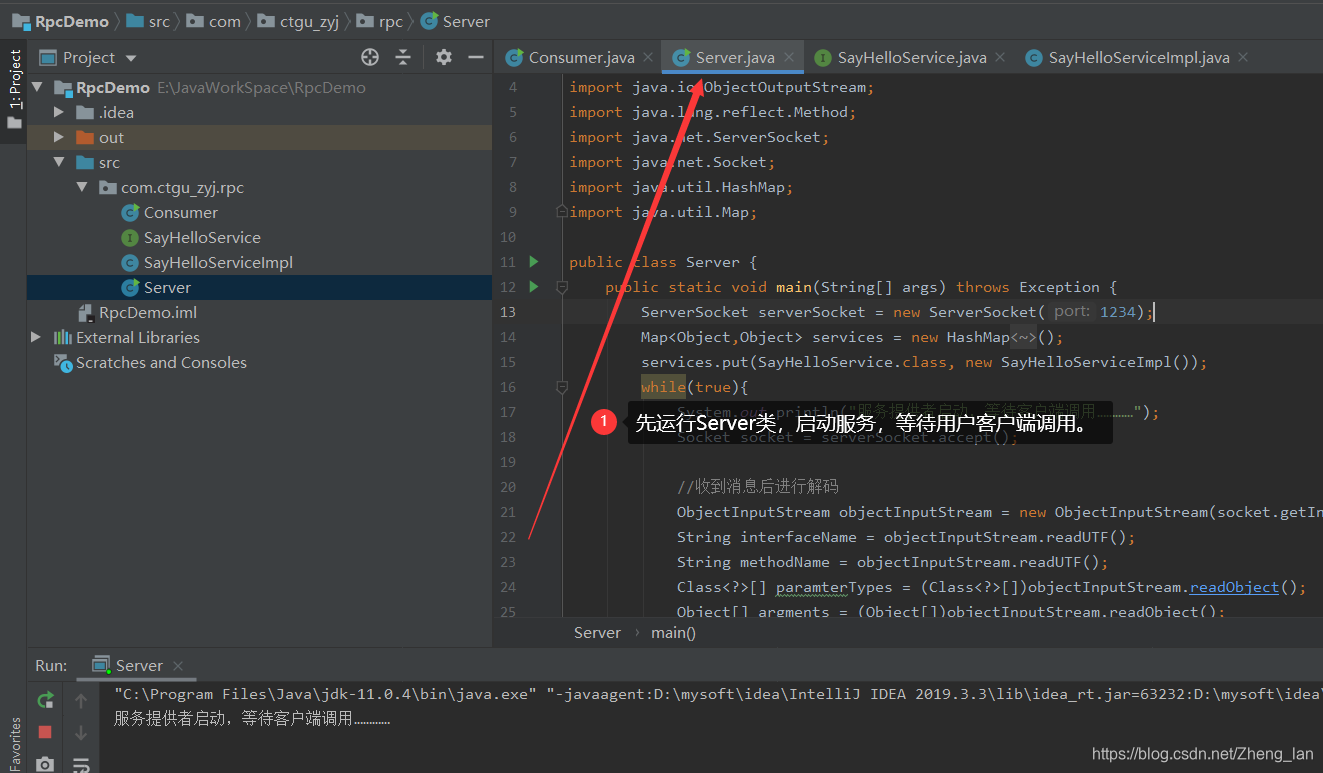Open the Favorites side tool window
Viewport: 1323px width, 773px height.
coord(14,743)
